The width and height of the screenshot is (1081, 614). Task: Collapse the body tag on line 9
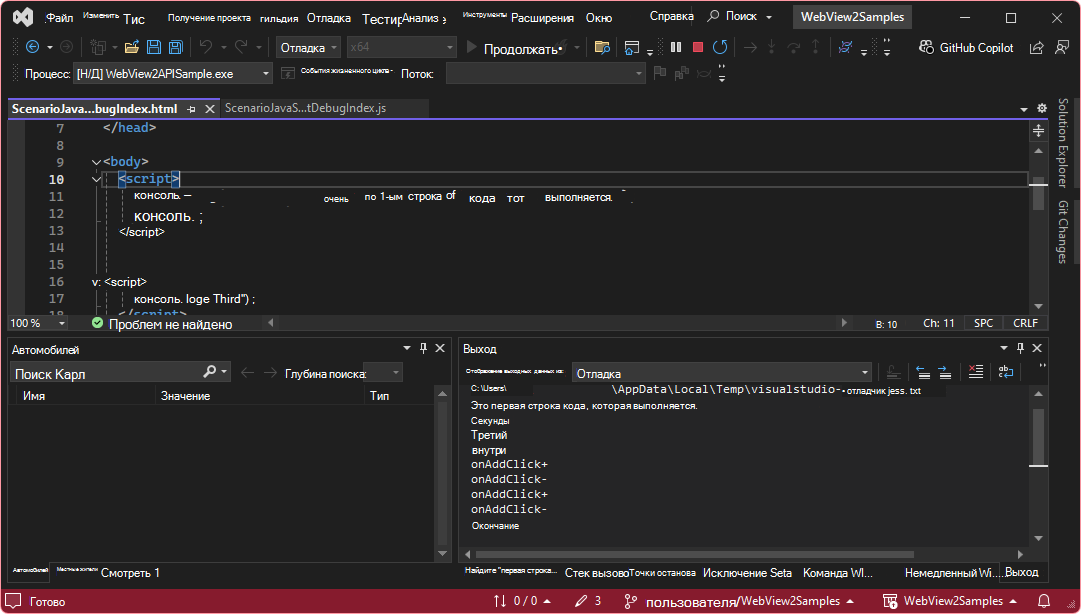point(97,162)
